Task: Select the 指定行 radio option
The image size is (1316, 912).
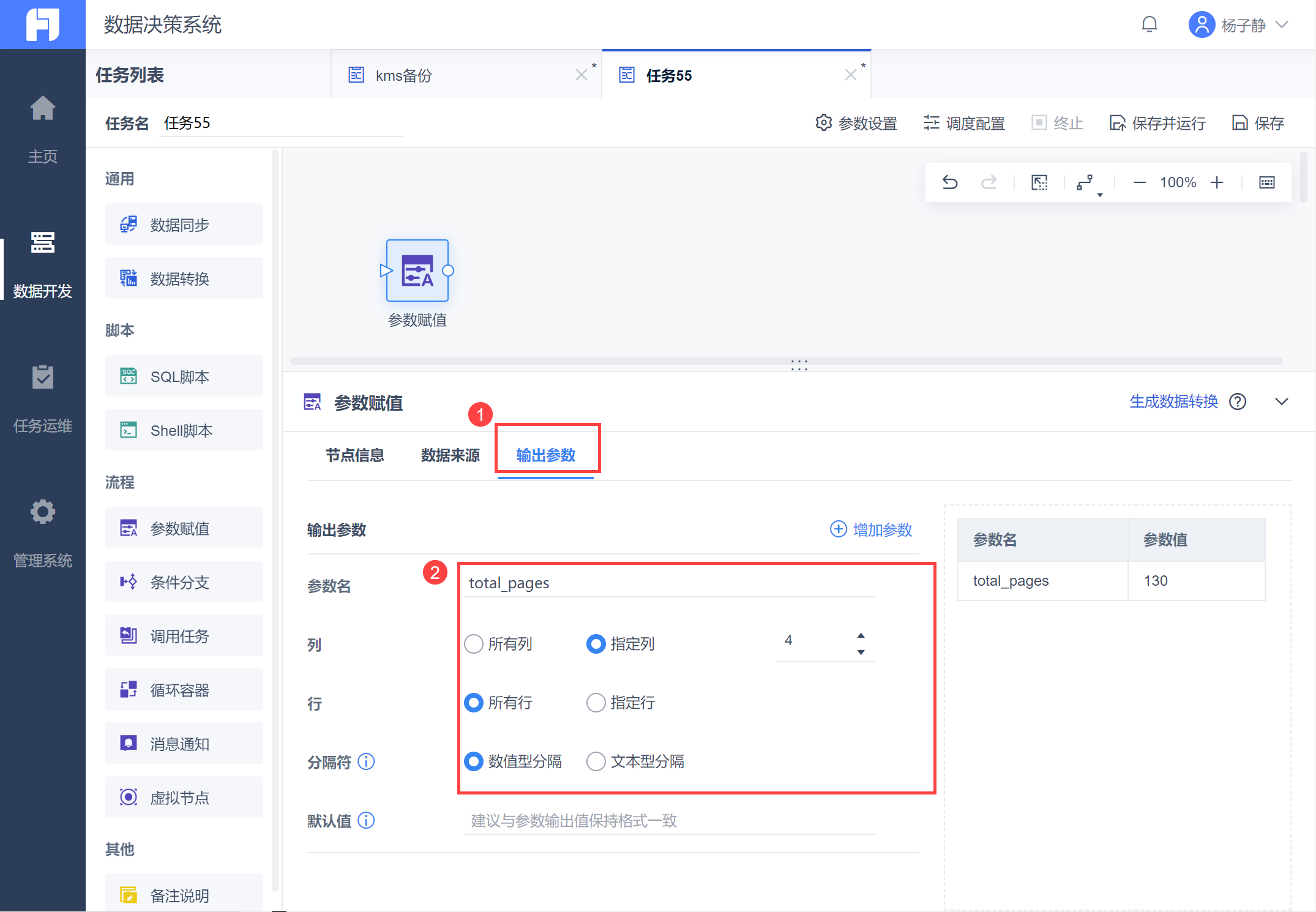Action: point(596,703)
